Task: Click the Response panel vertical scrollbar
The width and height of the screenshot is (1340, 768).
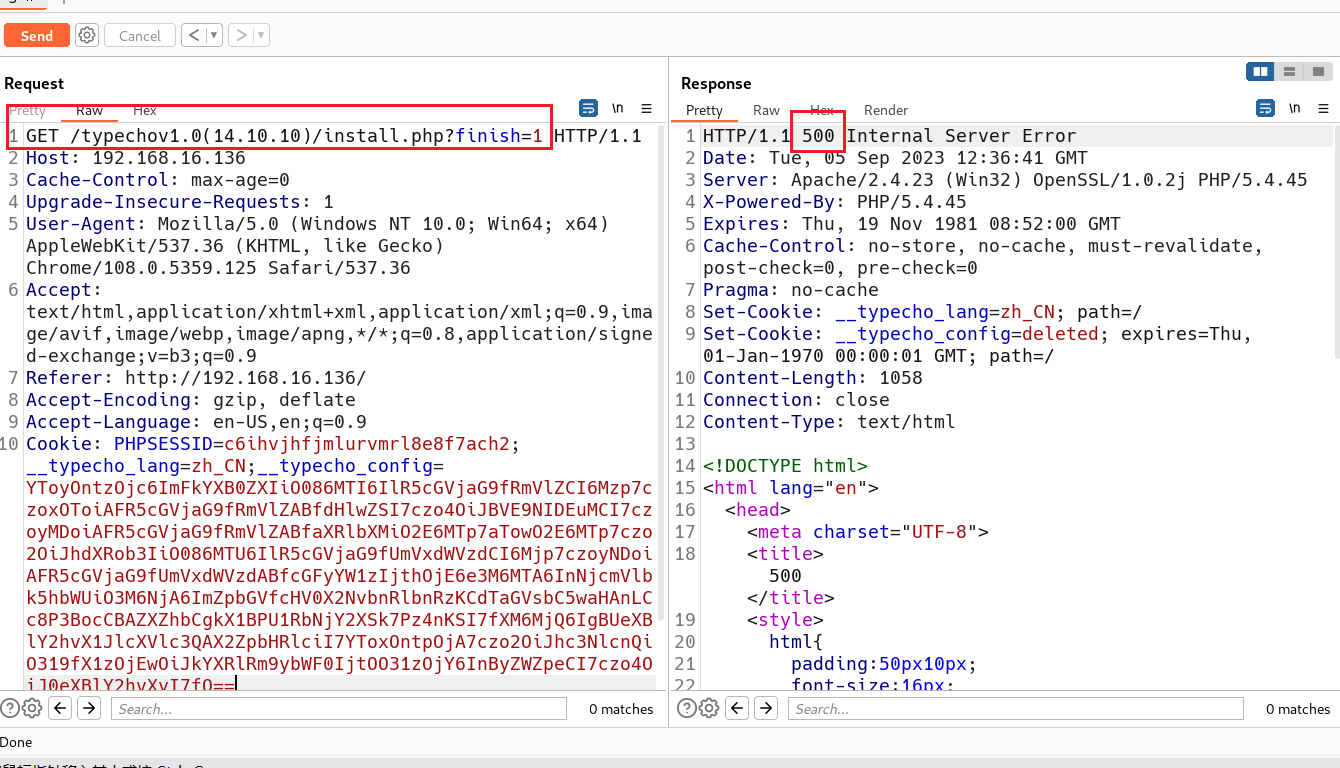Action: coord(1336,240)
